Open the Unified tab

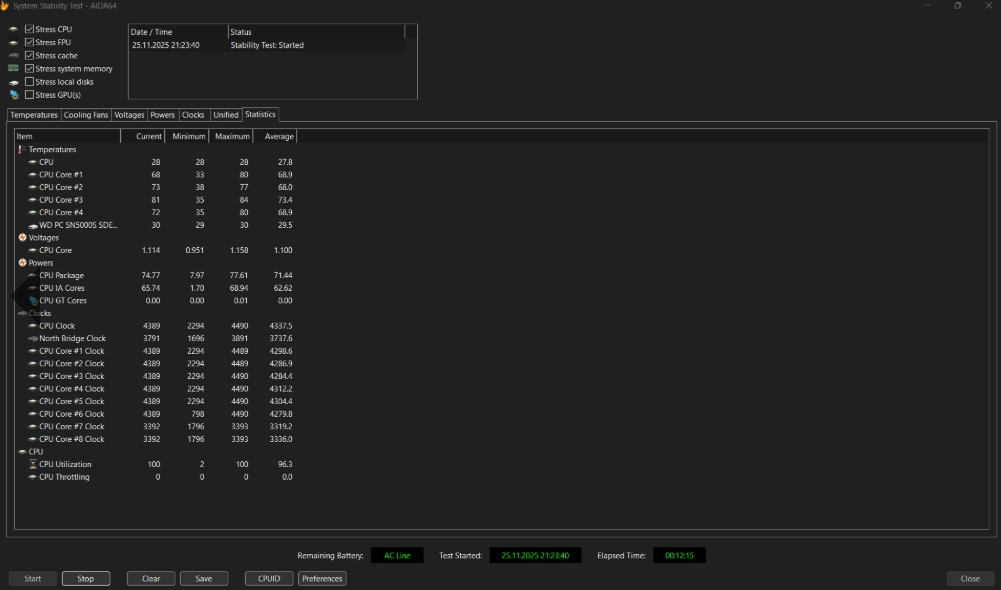(x=225, y=115)
